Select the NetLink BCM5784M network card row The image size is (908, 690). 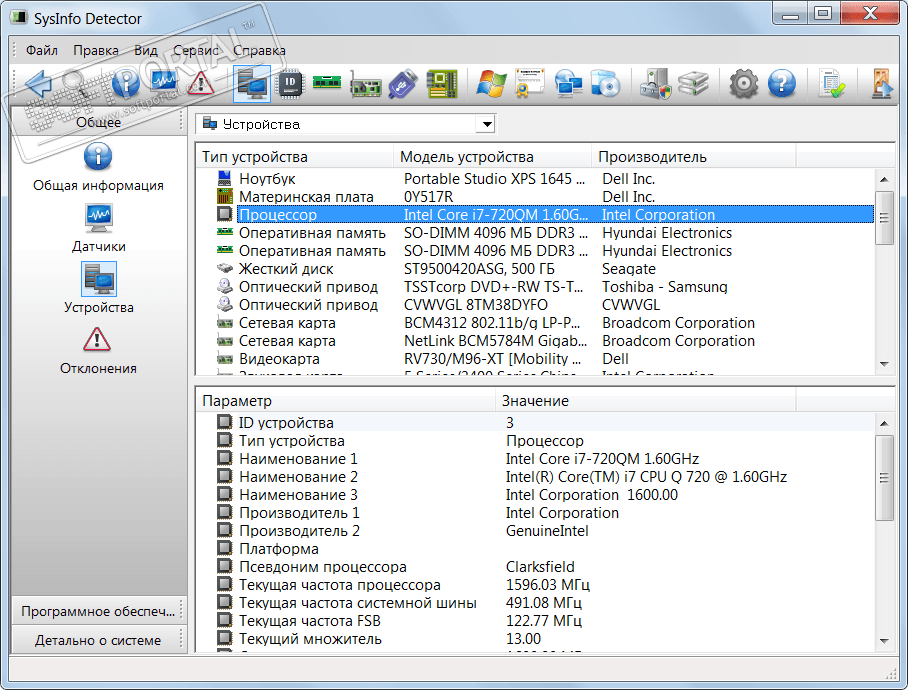pos(536,340)
